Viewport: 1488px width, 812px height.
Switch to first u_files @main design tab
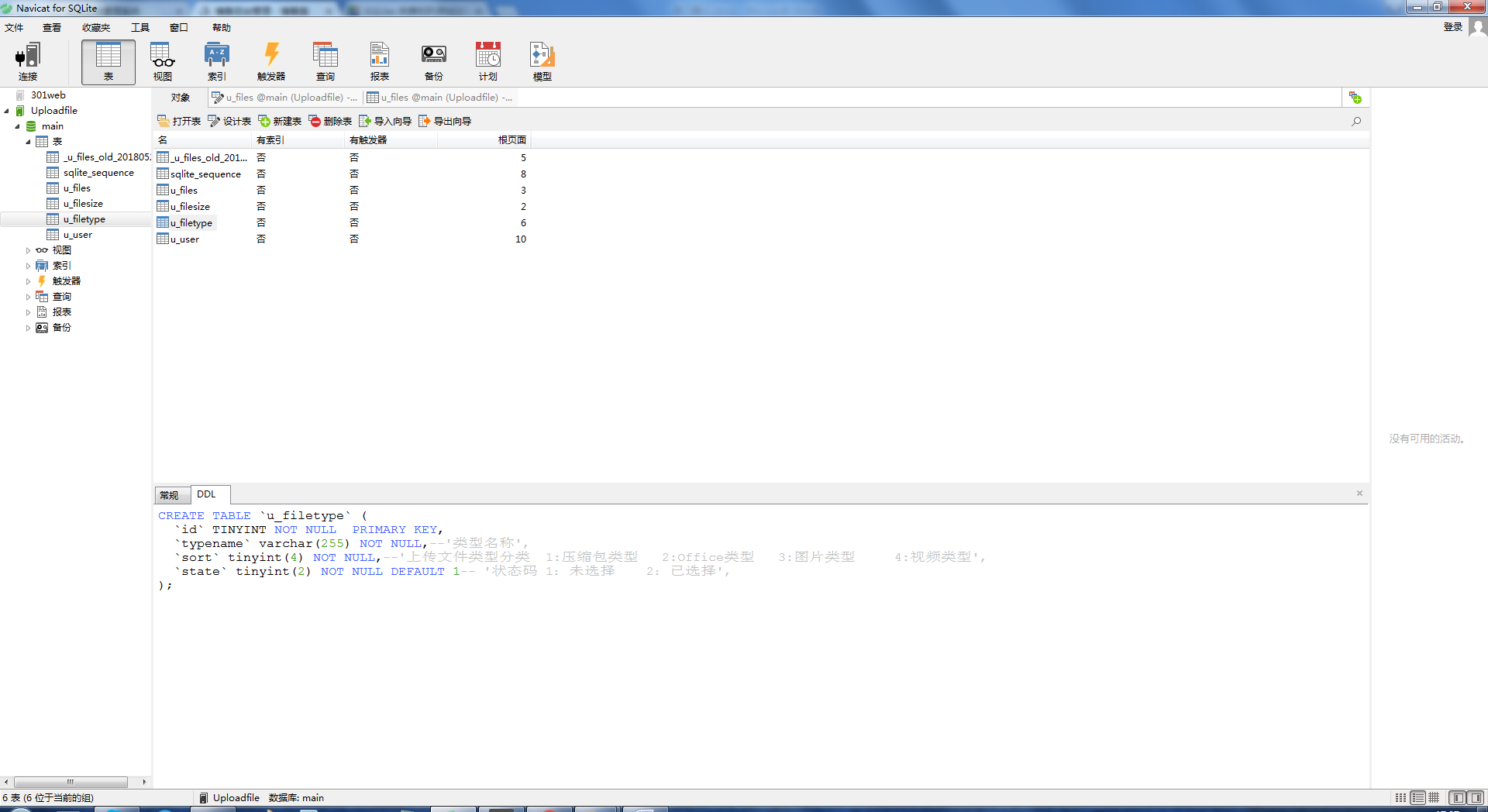[x=285, y=98]
